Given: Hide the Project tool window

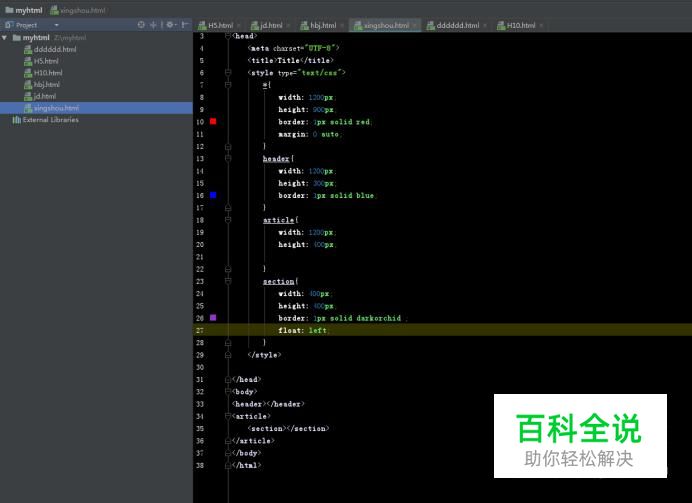Looking at the screenshot, I should (185, 25).
